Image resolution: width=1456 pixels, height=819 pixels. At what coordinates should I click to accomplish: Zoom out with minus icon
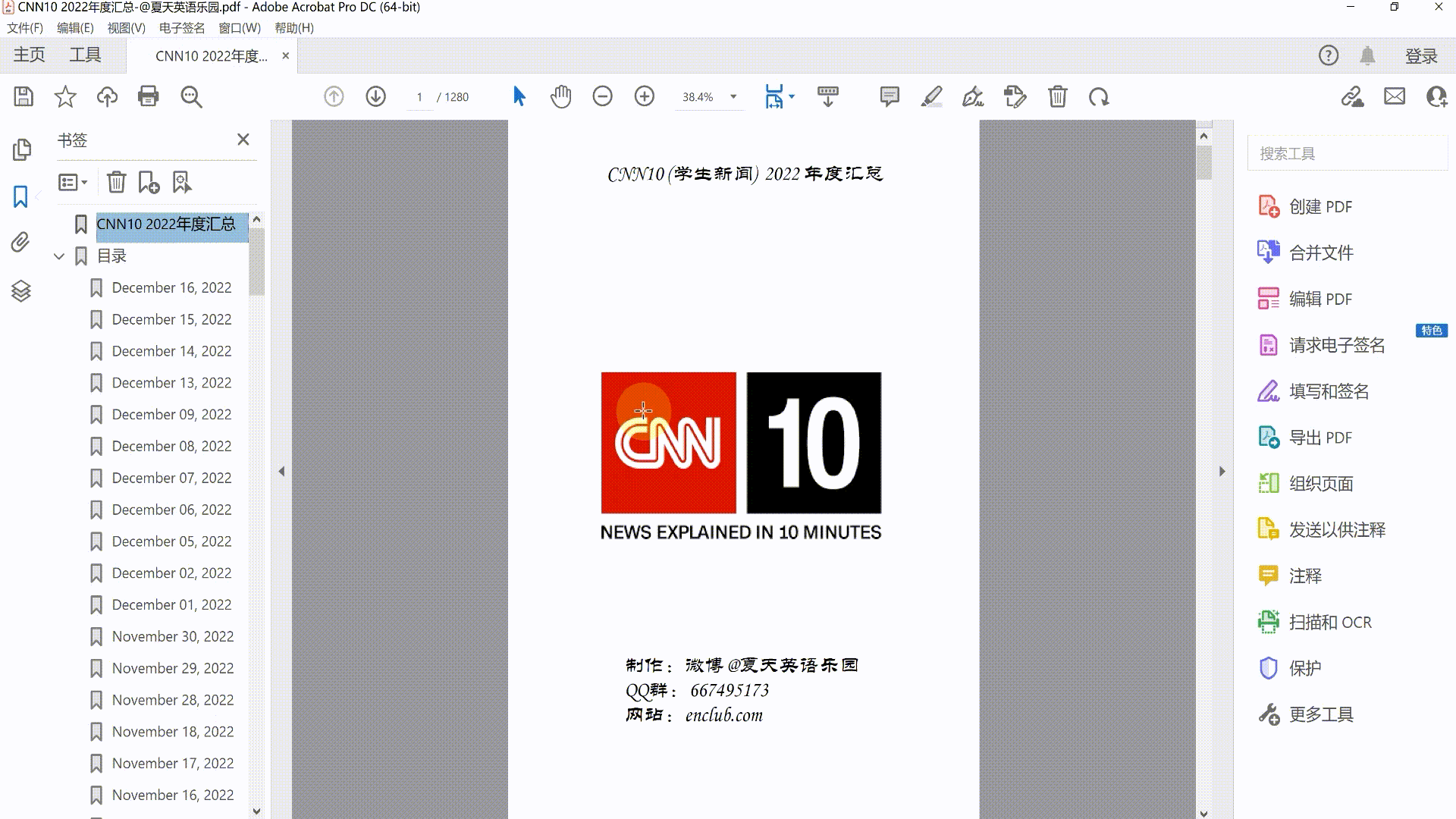[603, 96]
